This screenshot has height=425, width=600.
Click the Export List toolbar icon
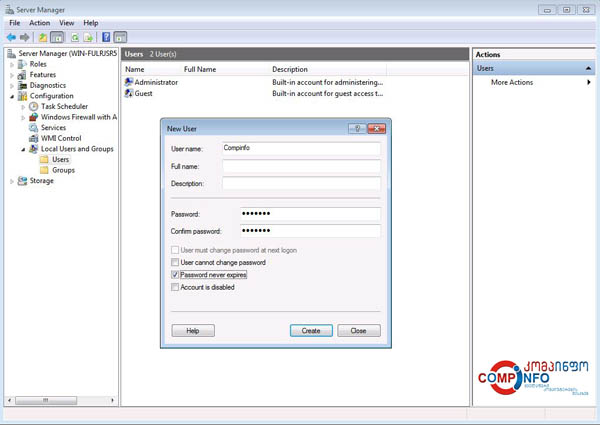click(x=88, y=37)
